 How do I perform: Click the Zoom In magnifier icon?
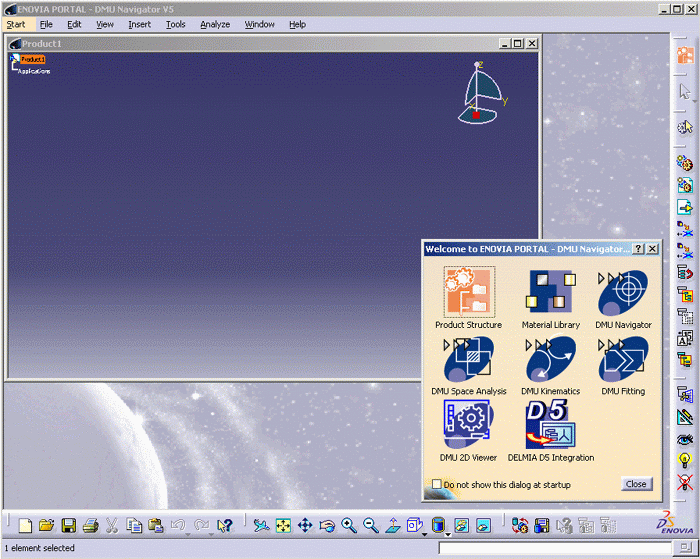click(349, 526)
